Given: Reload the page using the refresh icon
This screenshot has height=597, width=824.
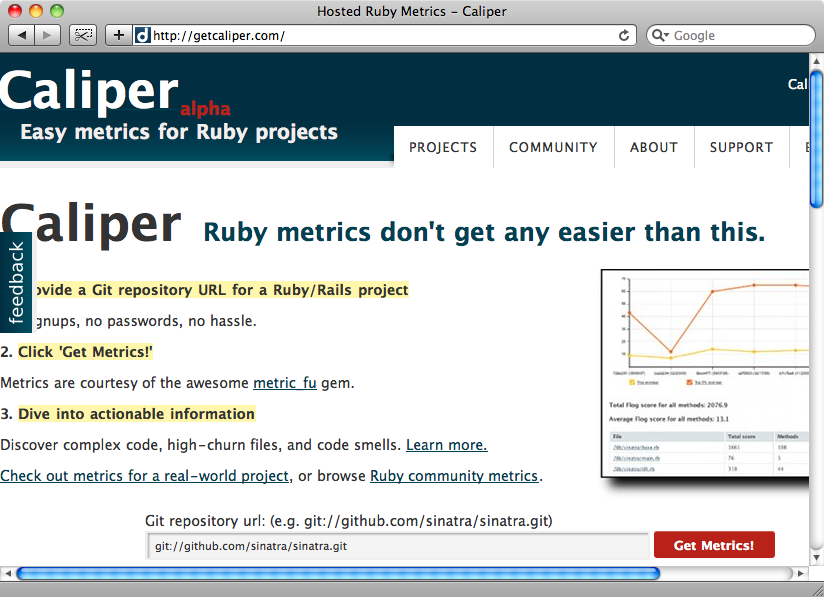Looking at the screenshot, I should pos(624,35).
